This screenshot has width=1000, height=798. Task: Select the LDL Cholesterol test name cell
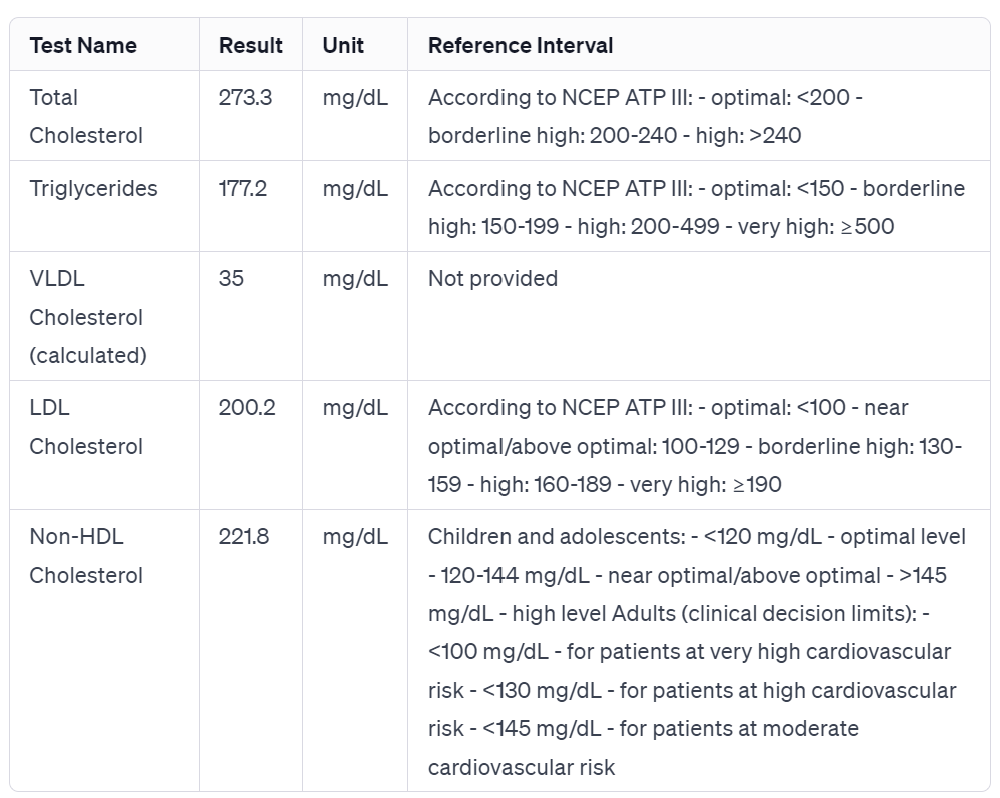tap(86, 427)
